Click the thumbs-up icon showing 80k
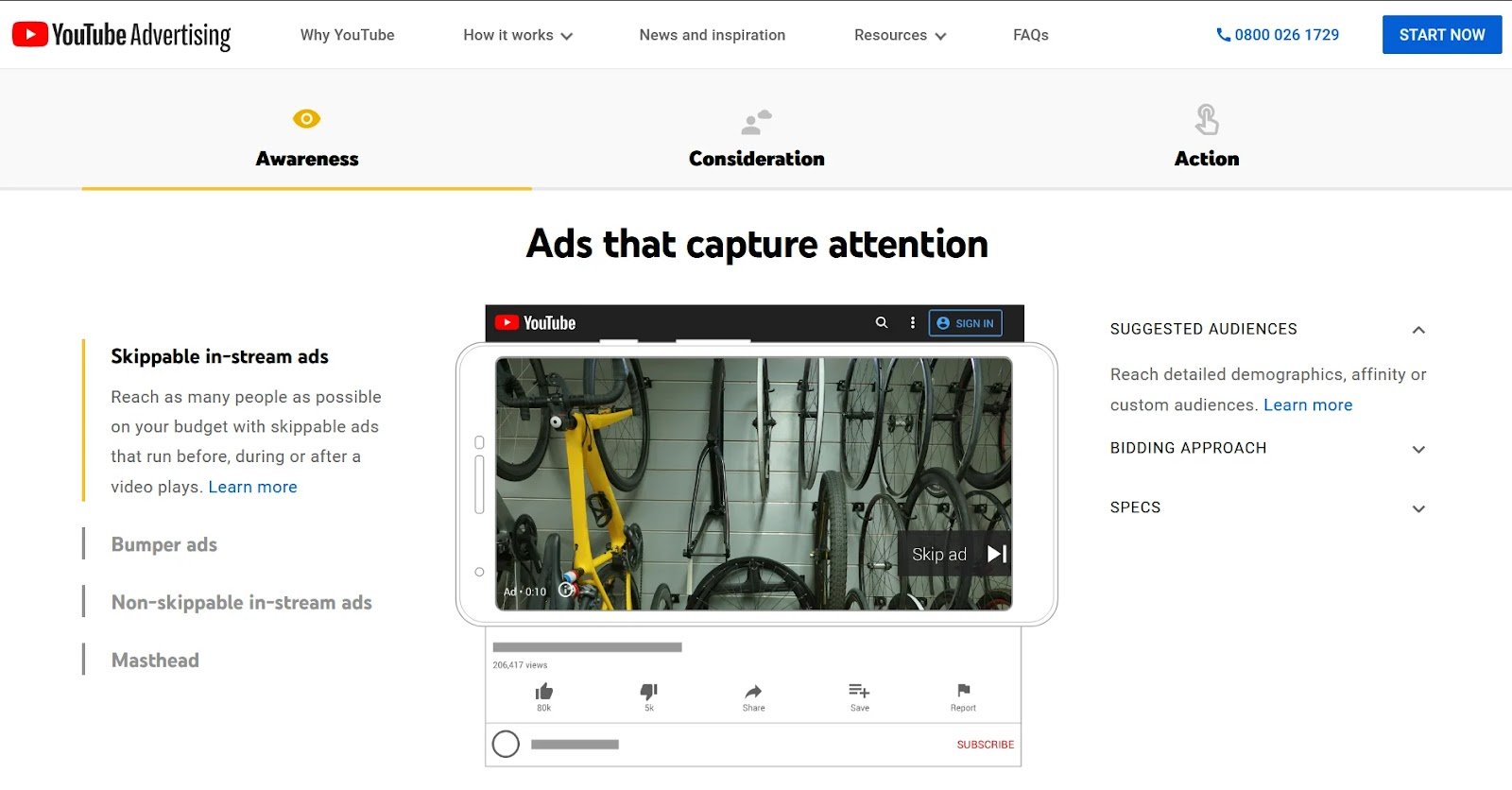Image resolution: width=1512 pixels, height=790 pixels. (x=544, y=691)
